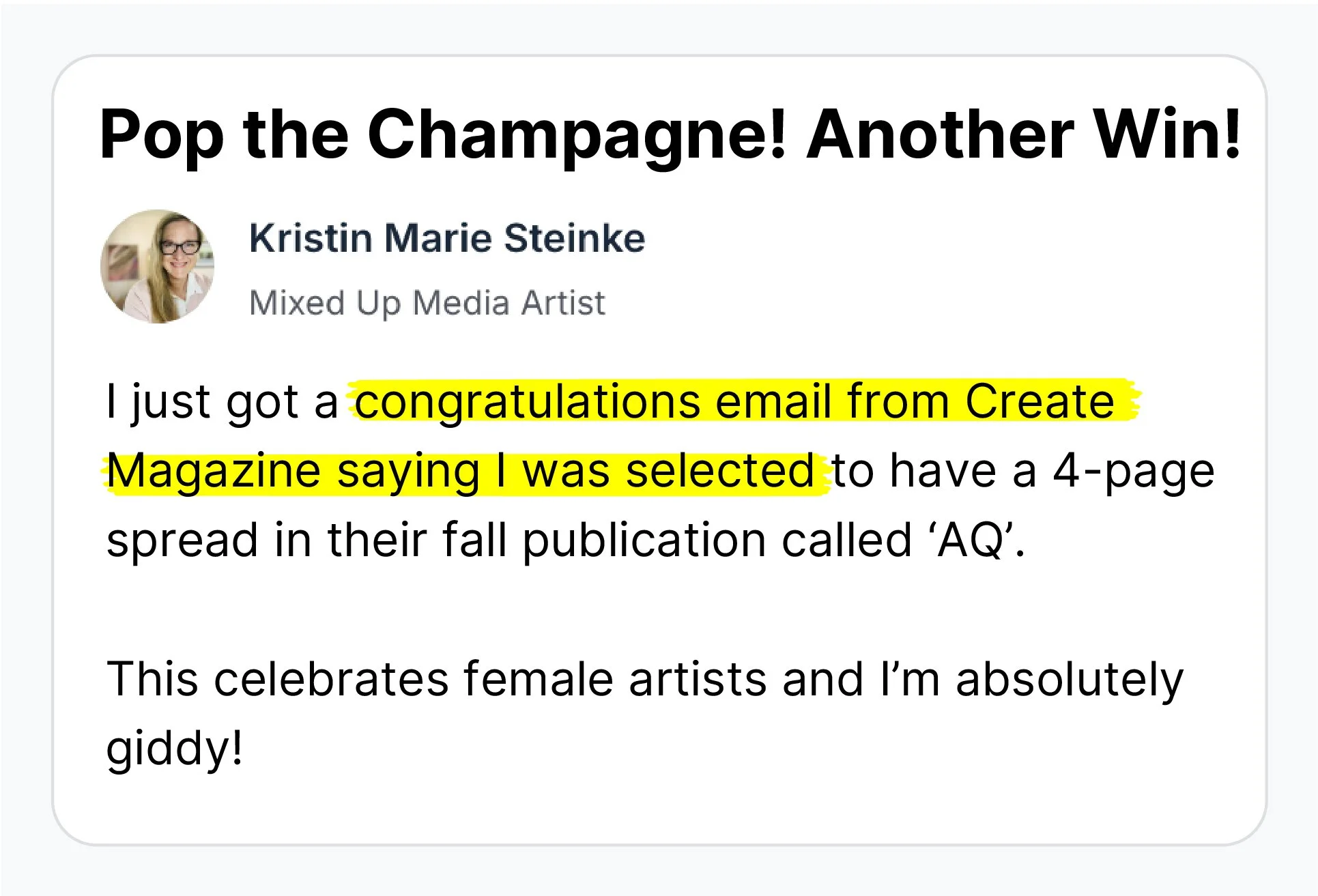Click the words 'Another Win!' in heading
This screenshot has width=1318, height=896.
tap(1022, 134)
